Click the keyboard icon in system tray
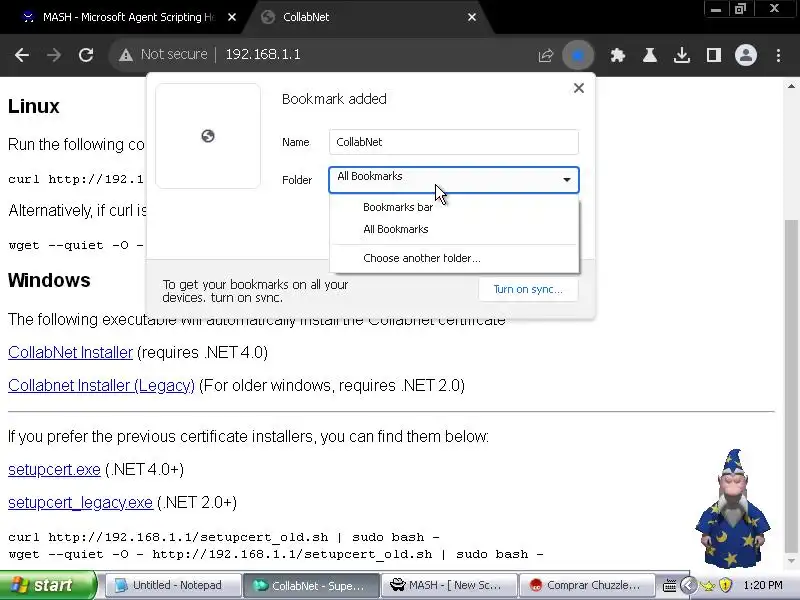The image size is (800, 600). pyautogui.click(x=670, y=585)
